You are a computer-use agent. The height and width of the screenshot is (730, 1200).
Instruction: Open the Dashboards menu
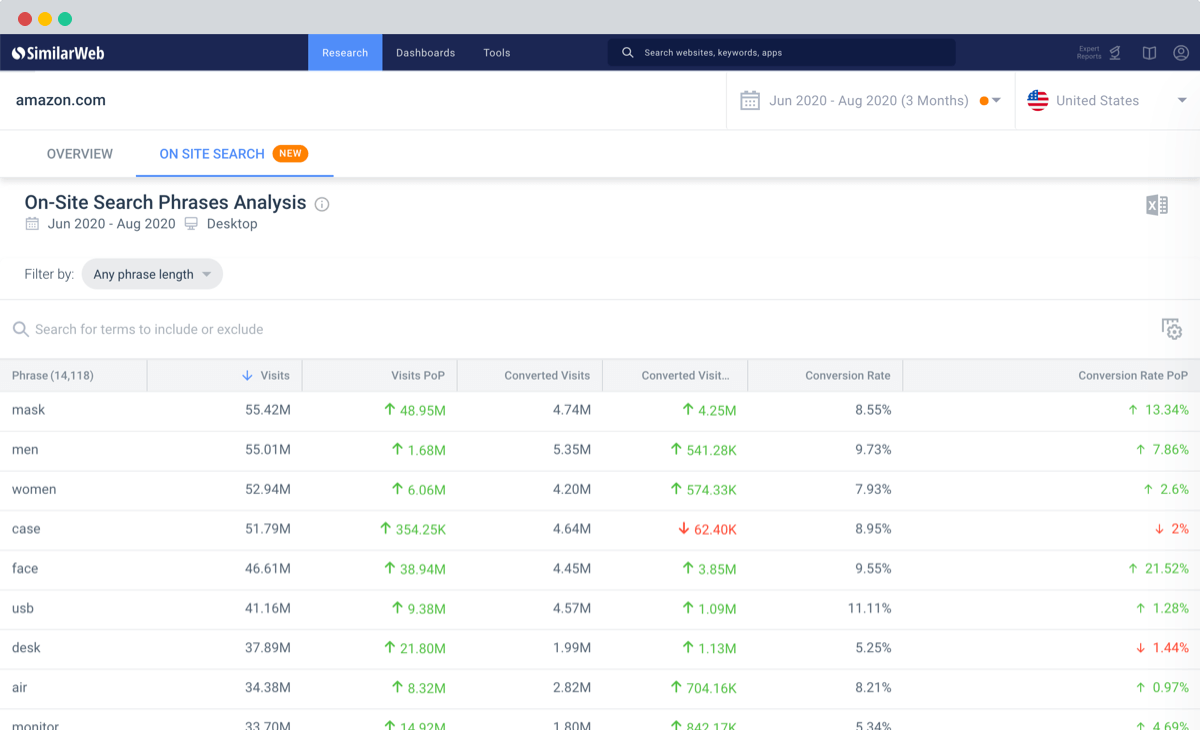coord(426,53)
